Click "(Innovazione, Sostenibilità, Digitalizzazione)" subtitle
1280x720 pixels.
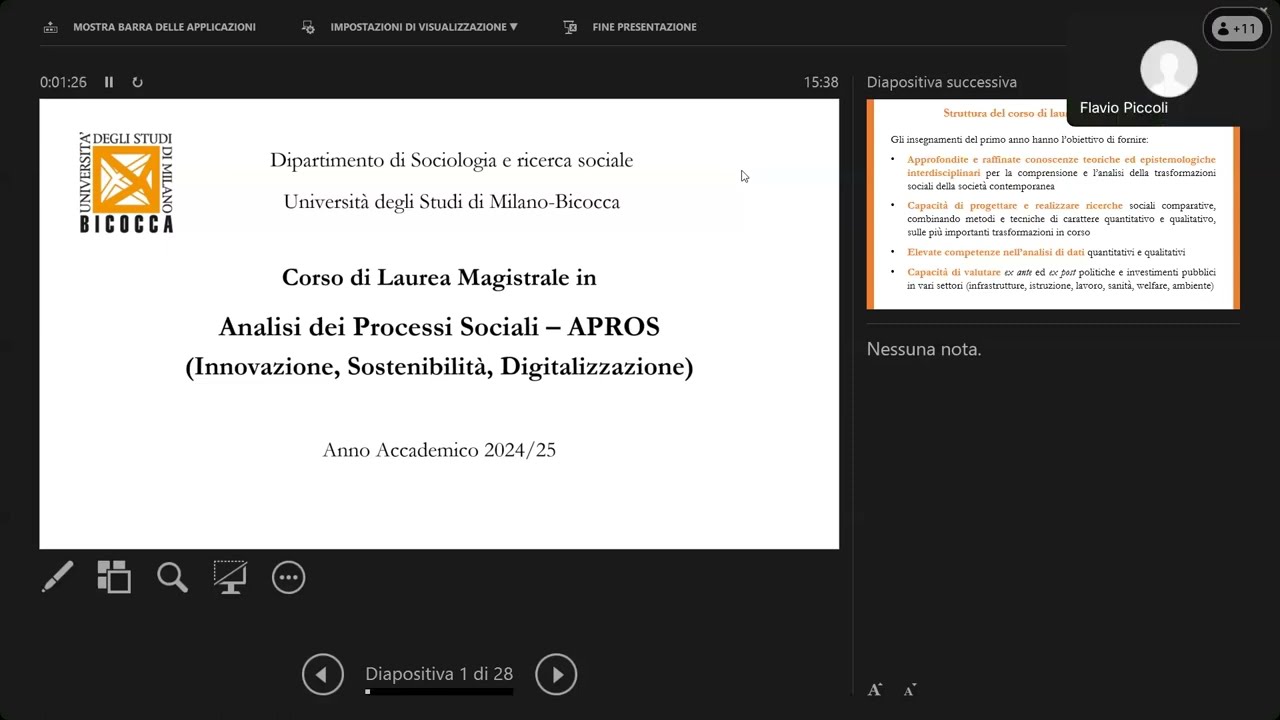point(439,367)
